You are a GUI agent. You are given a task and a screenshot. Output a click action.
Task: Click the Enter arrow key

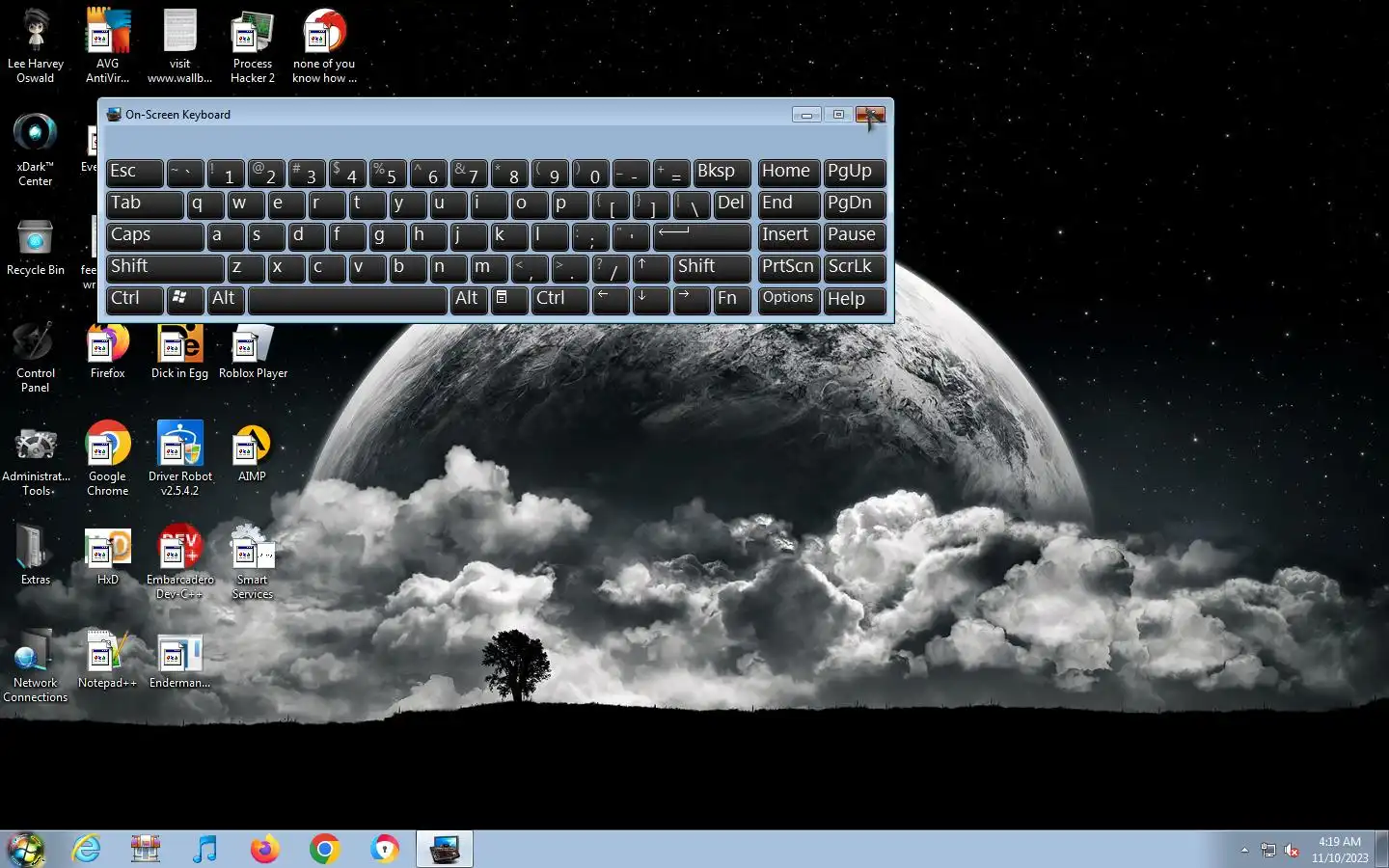point(701,235)
